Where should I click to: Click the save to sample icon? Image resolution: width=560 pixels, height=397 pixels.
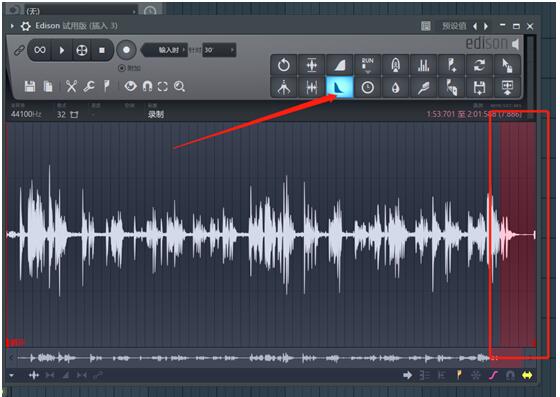click(479, 87)
